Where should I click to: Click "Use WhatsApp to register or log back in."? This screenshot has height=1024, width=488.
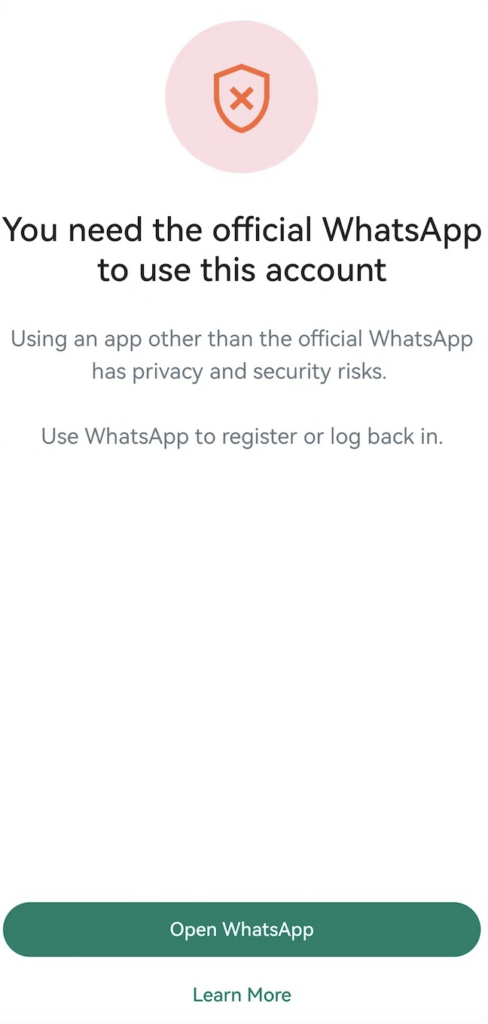(x=242, y=436)
